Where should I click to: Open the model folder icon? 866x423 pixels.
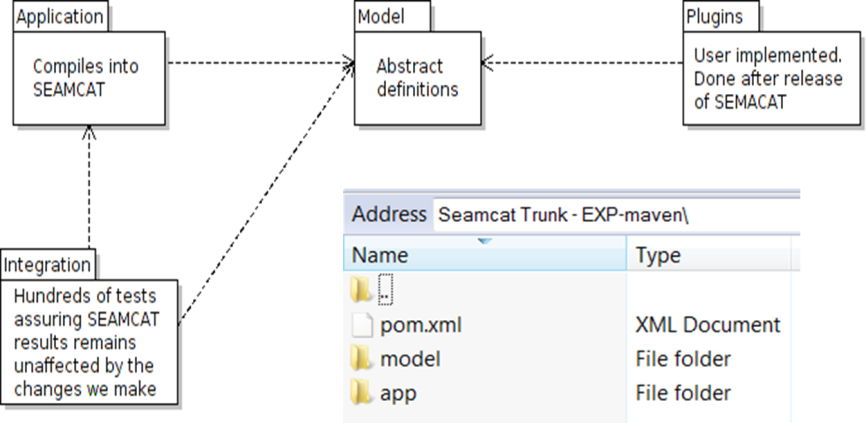click(361, 359)
